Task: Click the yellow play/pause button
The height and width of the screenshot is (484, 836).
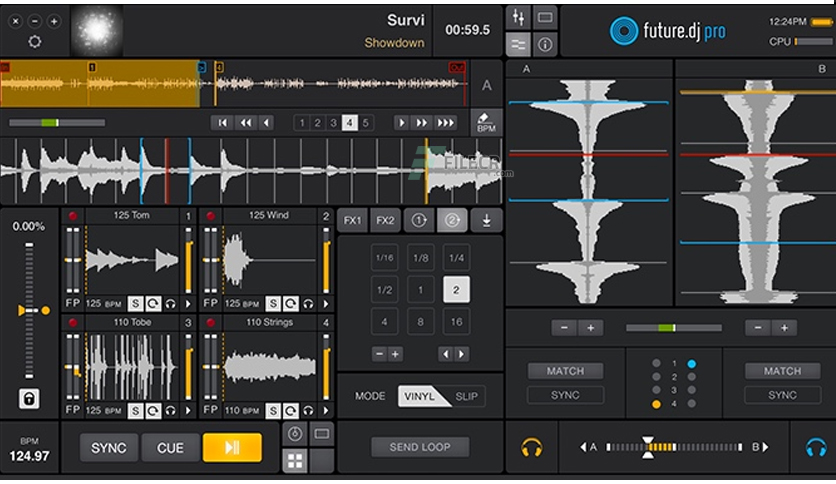Action: click(232, 448)
